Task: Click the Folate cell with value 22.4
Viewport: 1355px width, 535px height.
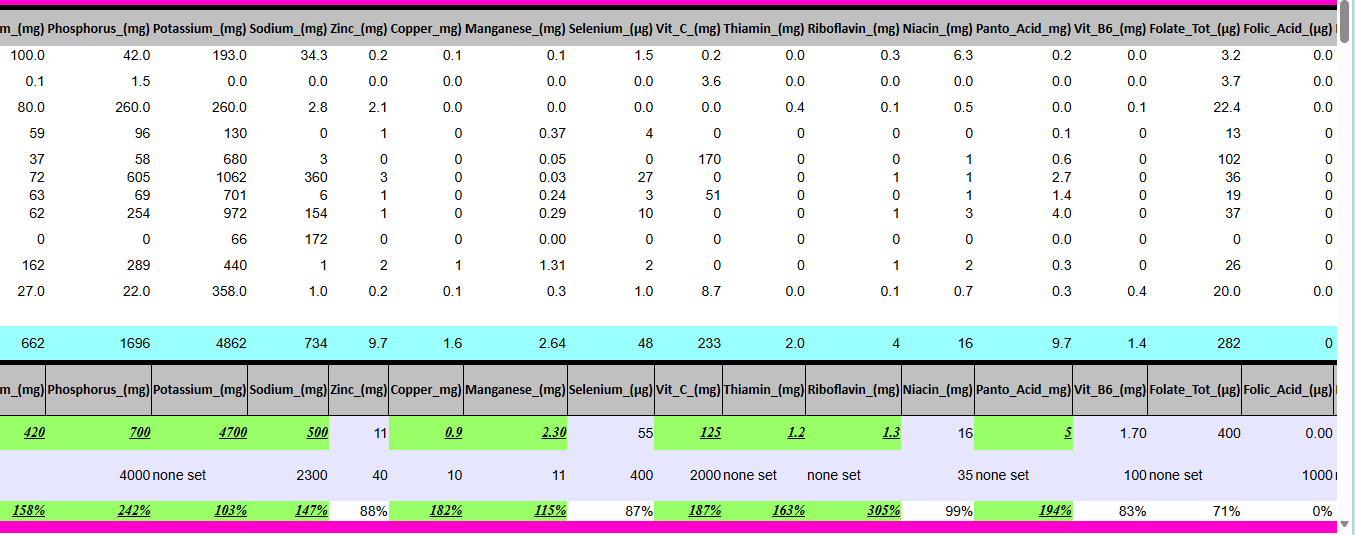Action: coord(1225,107)
